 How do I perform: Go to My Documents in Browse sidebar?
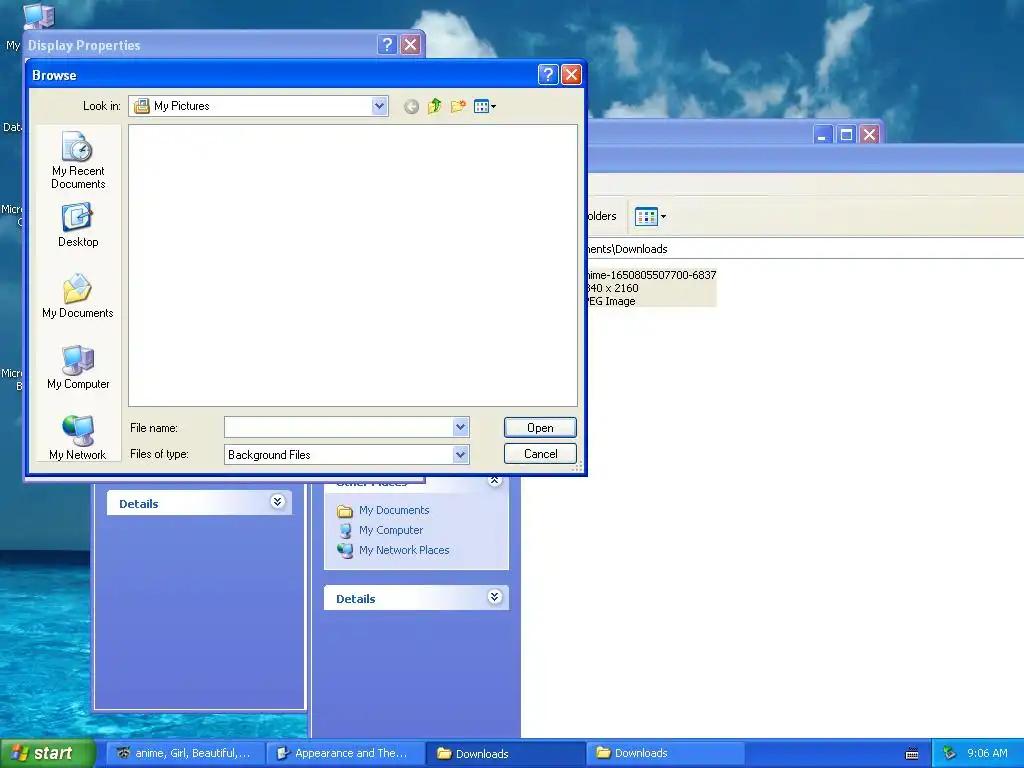click(78, 296)
